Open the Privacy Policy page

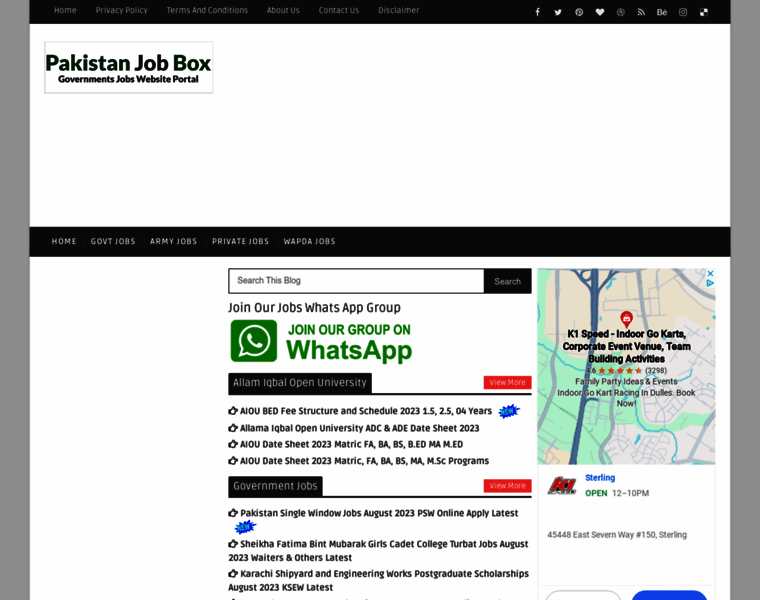(121, 10)
